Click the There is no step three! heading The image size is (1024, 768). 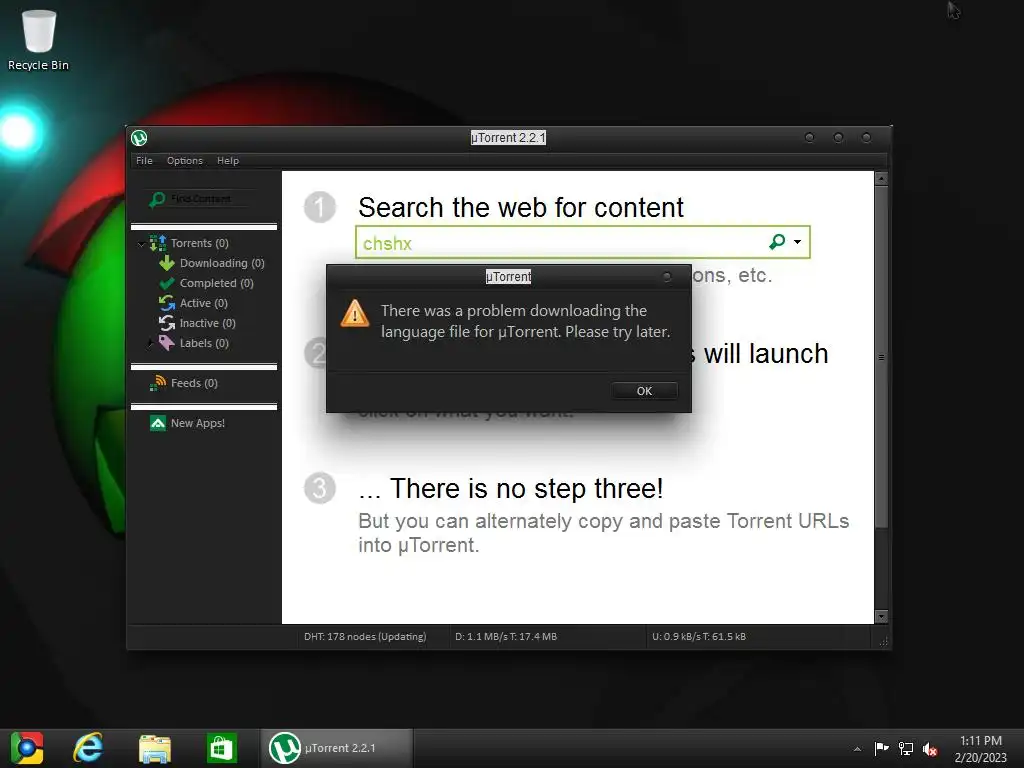[x=511, y=488]
